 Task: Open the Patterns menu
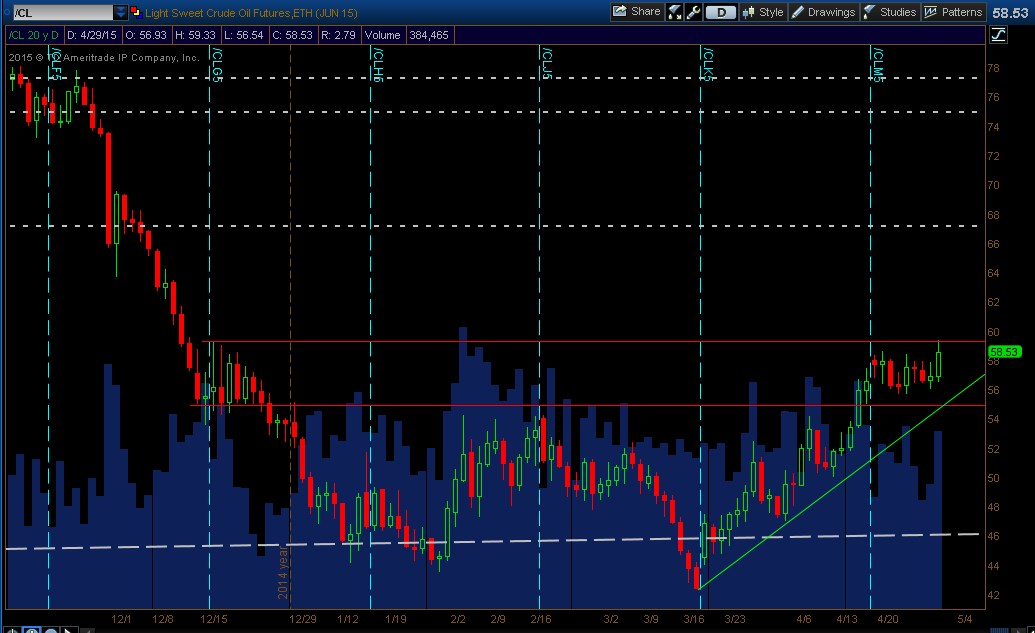point(953,12)
